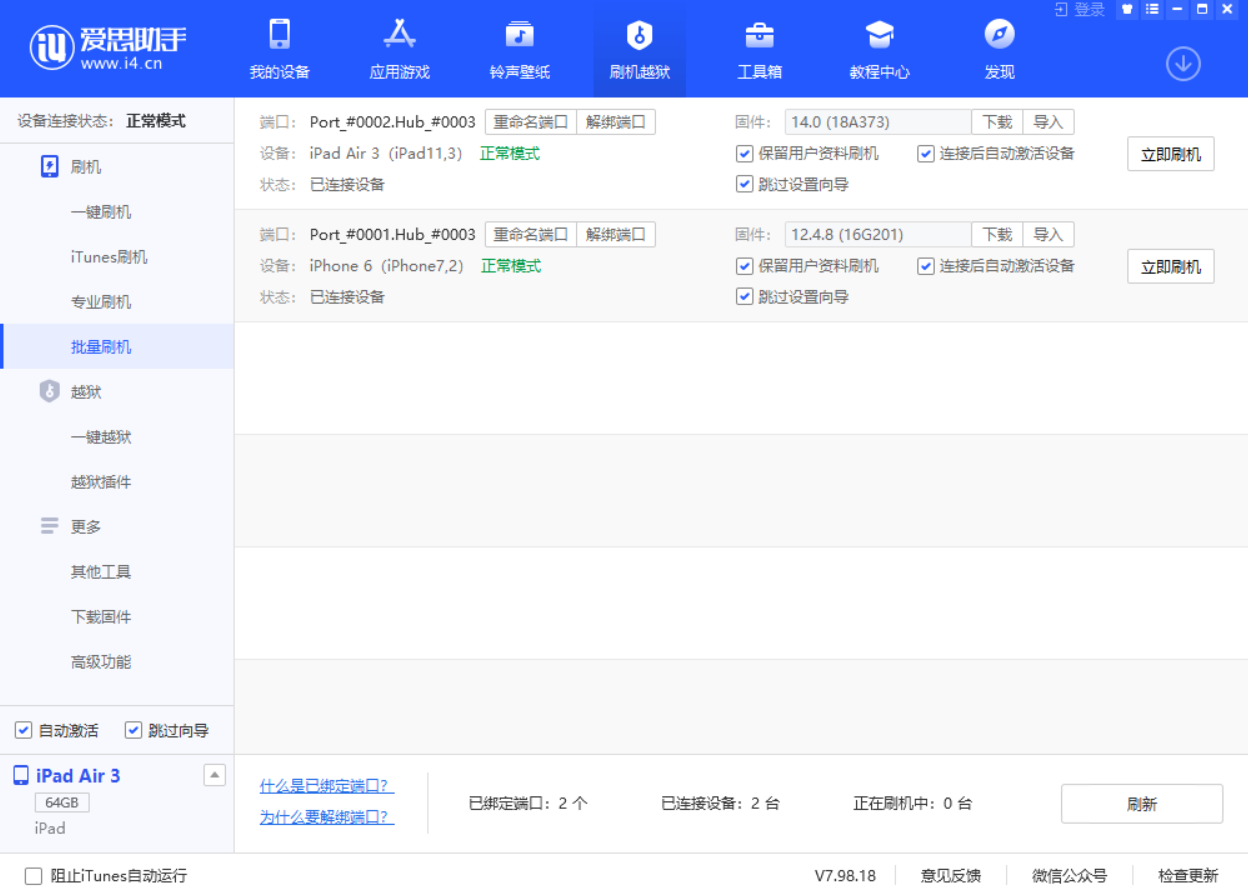The height and width of the screenshot is (896, 1248).
Task: Click the 已绑定端口: 2 个 text
Action: click(528, 803)
